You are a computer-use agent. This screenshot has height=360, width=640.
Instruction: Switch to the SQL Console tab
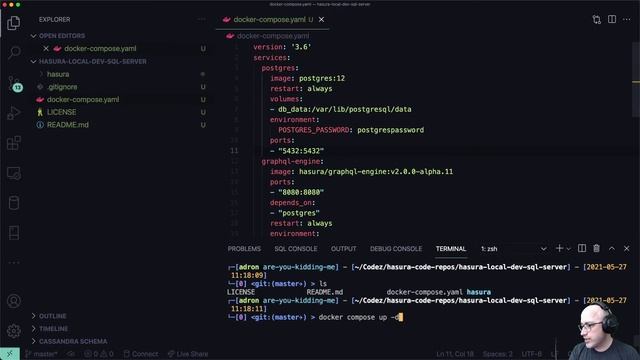click(x=296, y=249)
